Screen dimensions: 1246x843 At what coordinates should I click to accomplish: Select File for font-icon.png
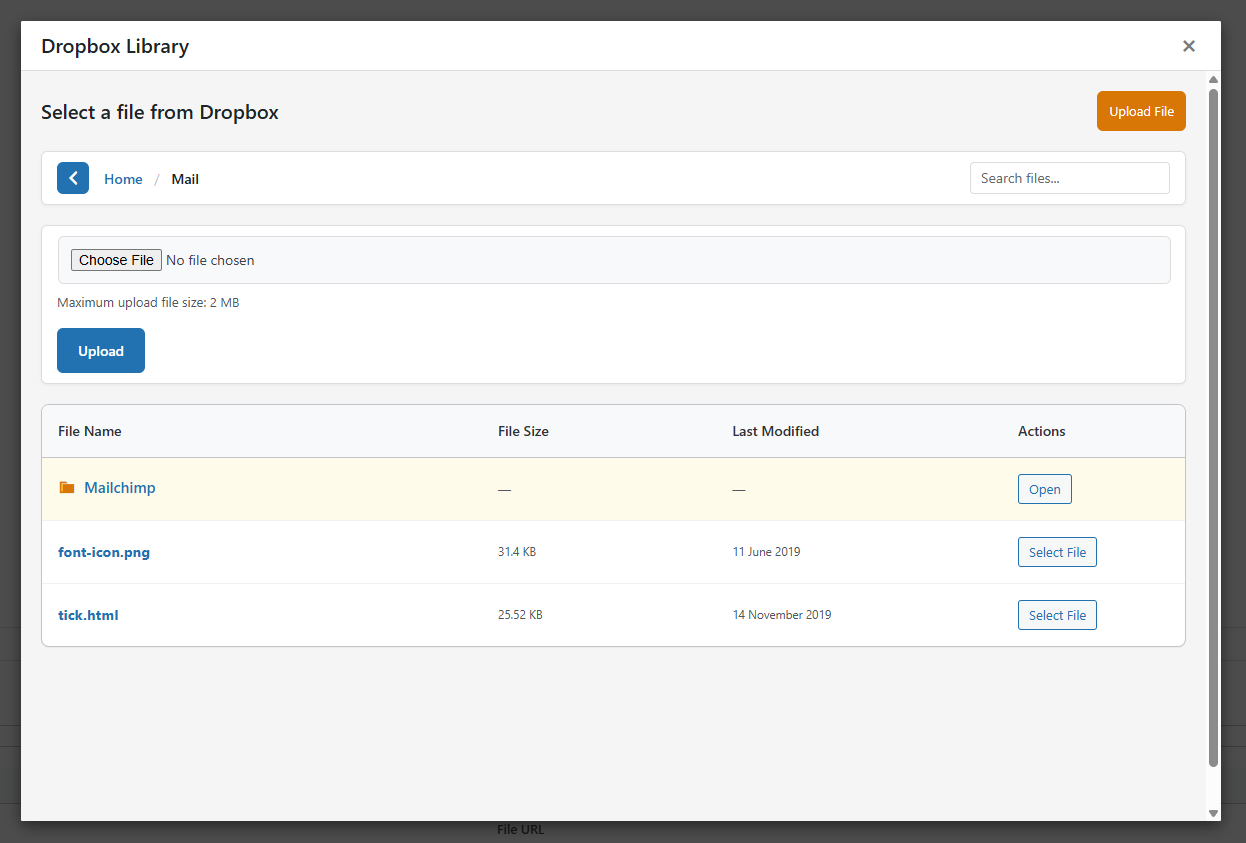click(x=1057, y=552)
